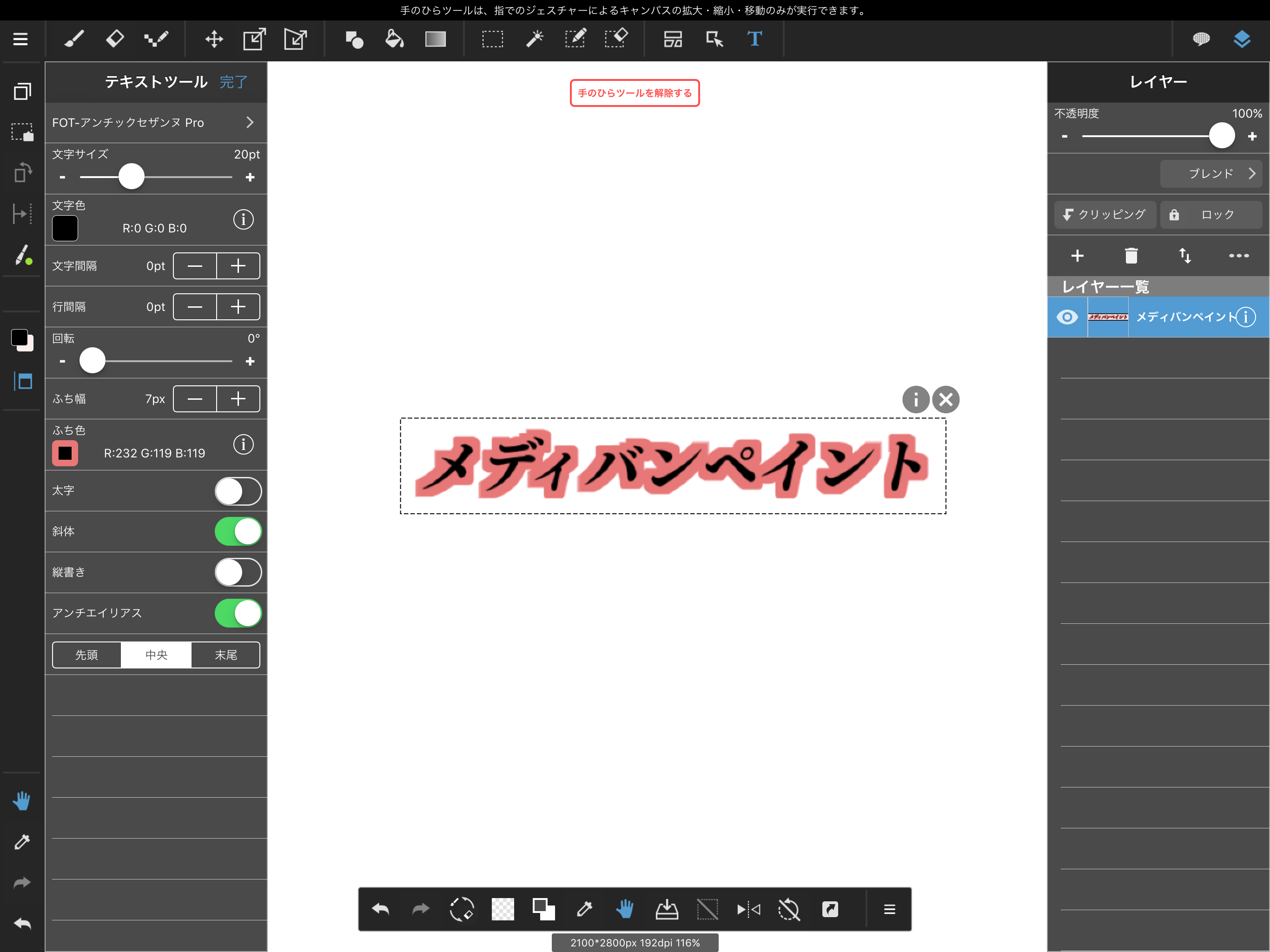Select the Brush tool

tap(74, 39)
